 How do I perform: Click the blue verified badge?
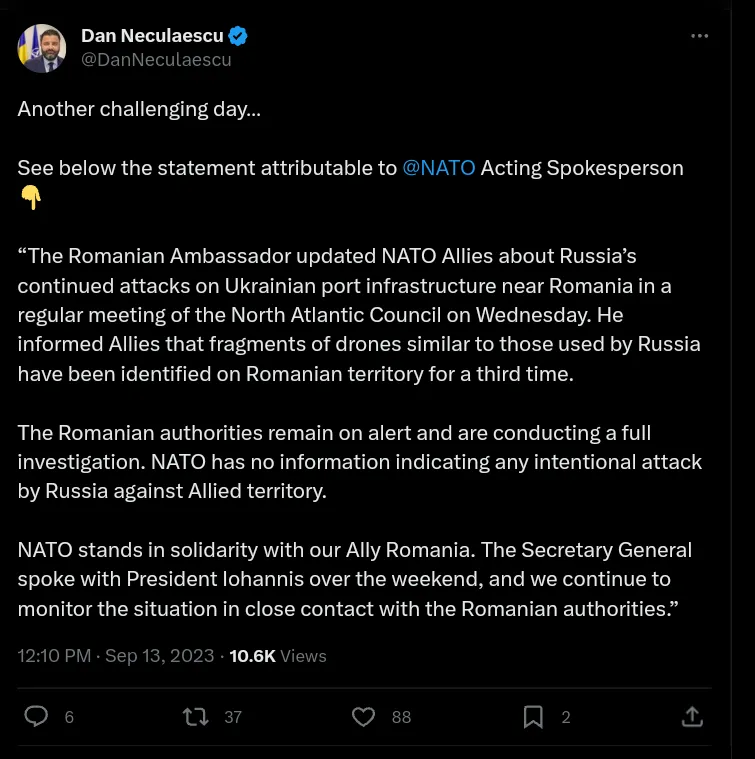238,36
